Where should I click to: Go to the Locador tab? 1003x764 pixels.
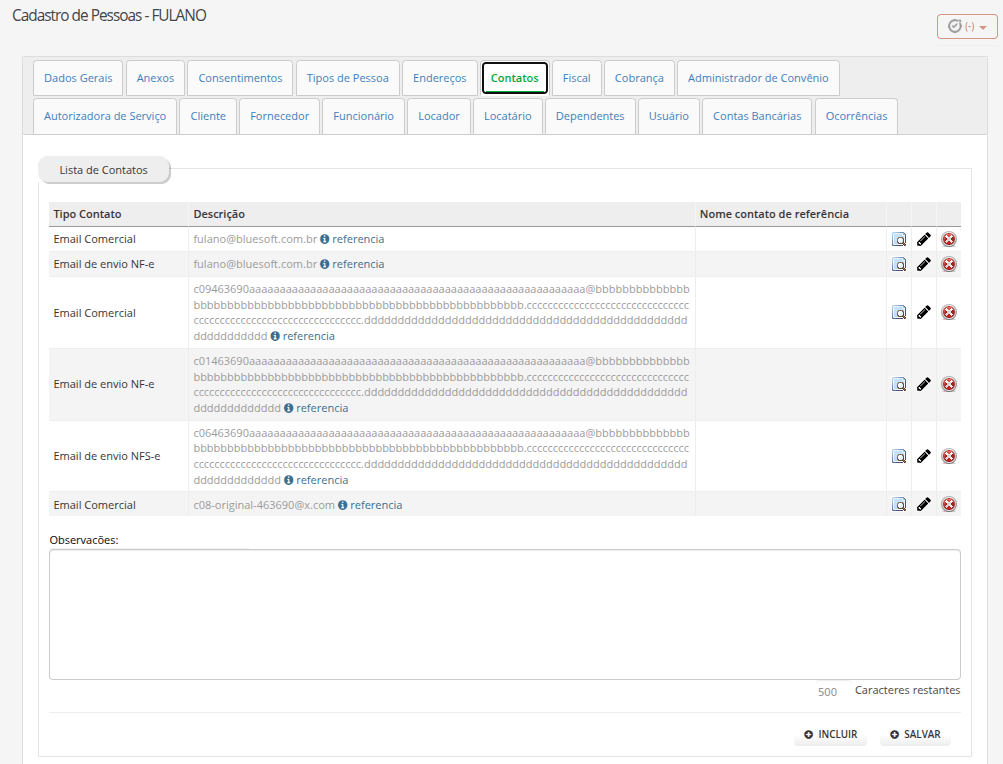click(439, 116)
